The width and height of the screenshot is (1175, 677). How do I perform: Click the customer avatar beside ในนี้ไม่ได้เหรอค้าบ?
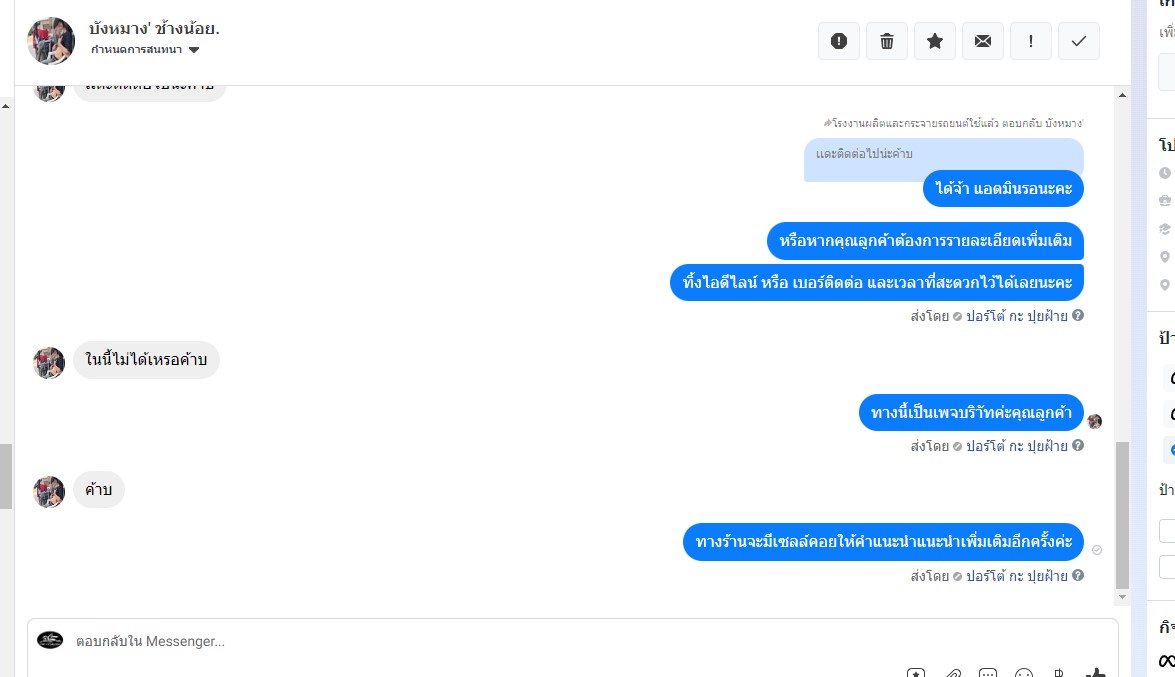coord(49,362)
